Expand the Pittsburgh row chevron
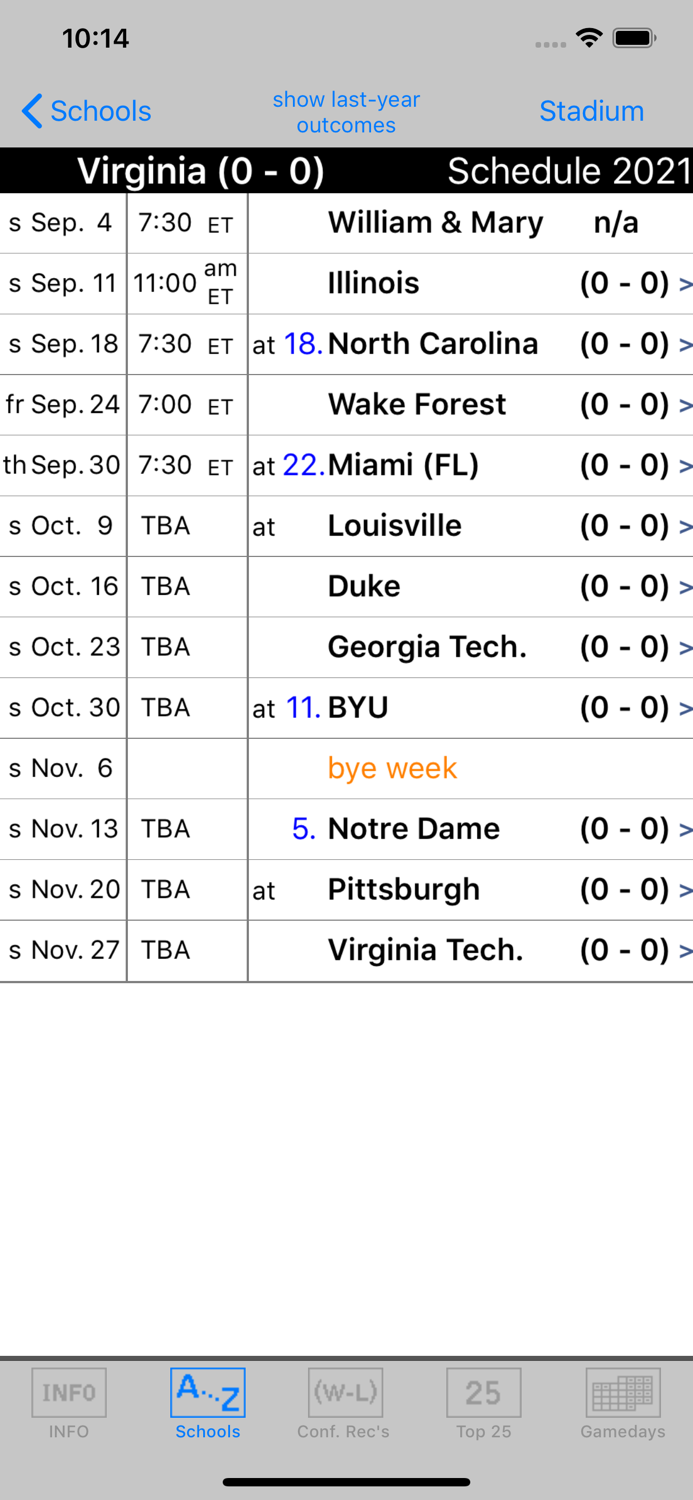 (686, 890)
